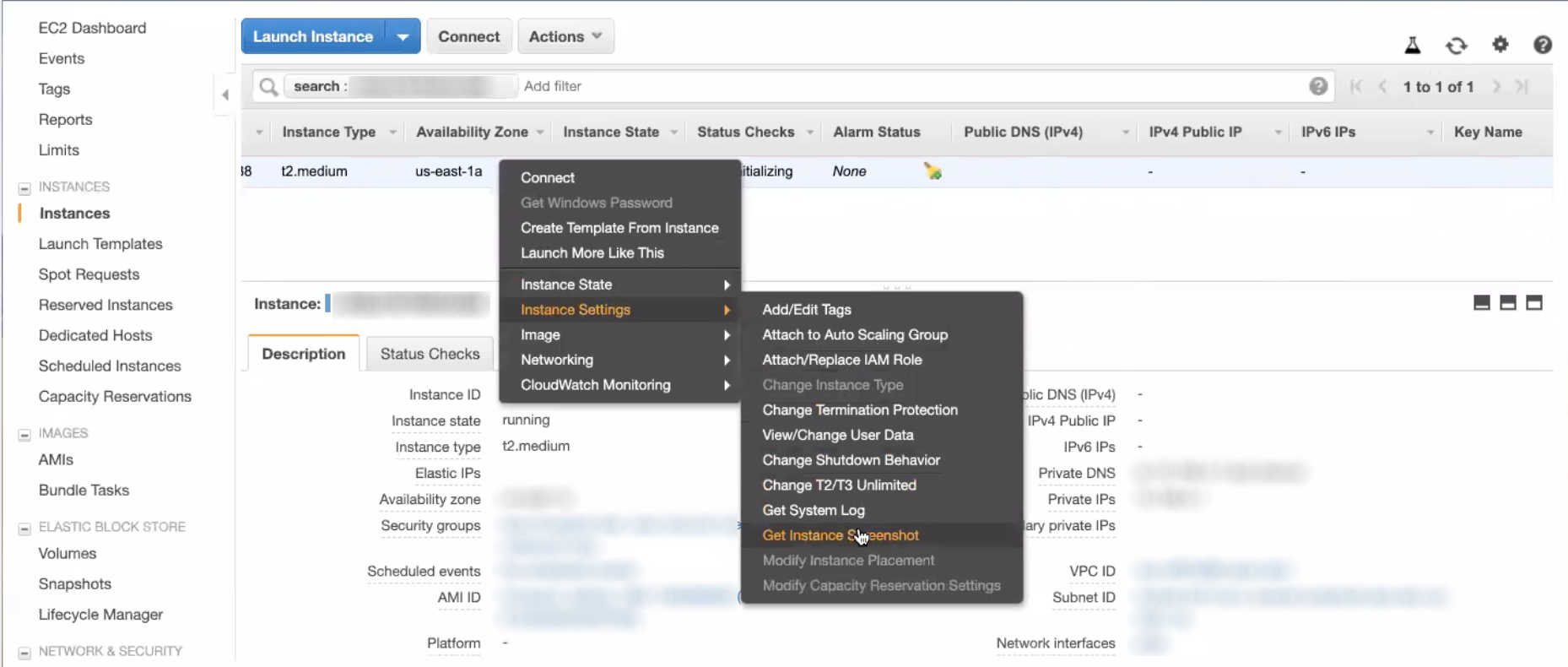Minimize the details pane layout
Image resolution: width=1568 pixels, height=667 pixels.
point(1481,303)
